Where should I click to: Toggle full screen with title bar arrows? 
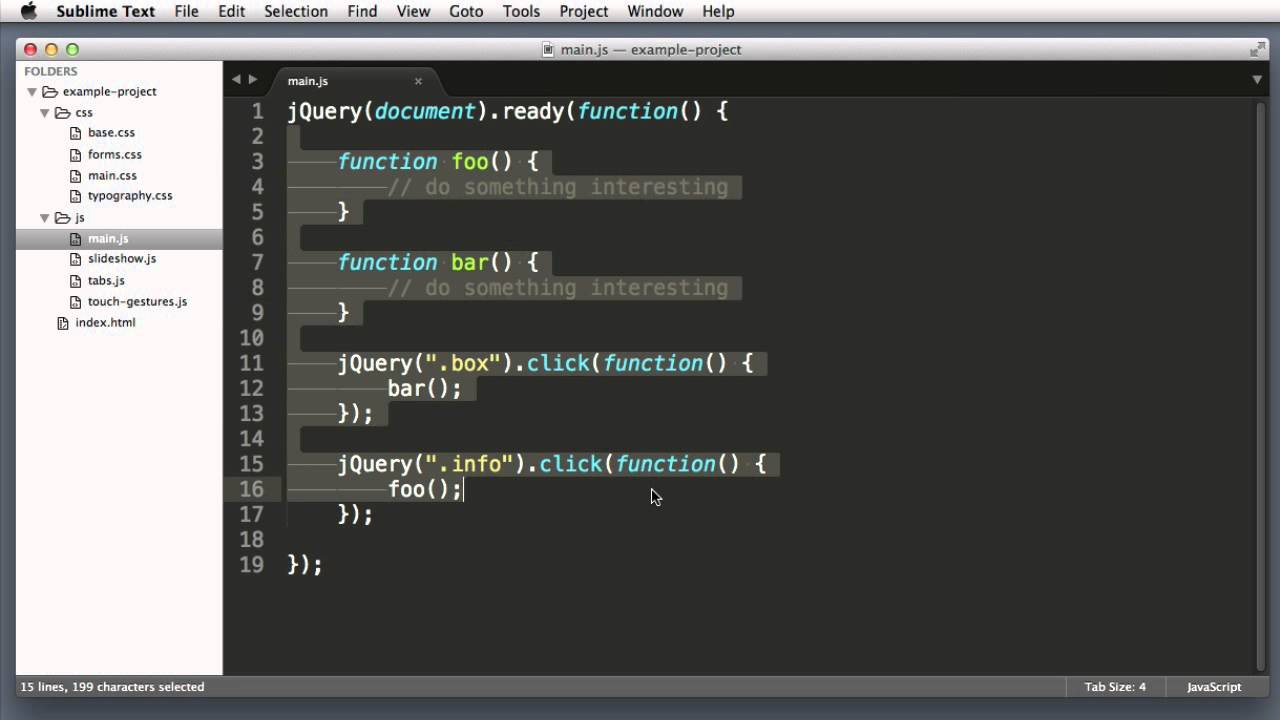pos(1258,49)
